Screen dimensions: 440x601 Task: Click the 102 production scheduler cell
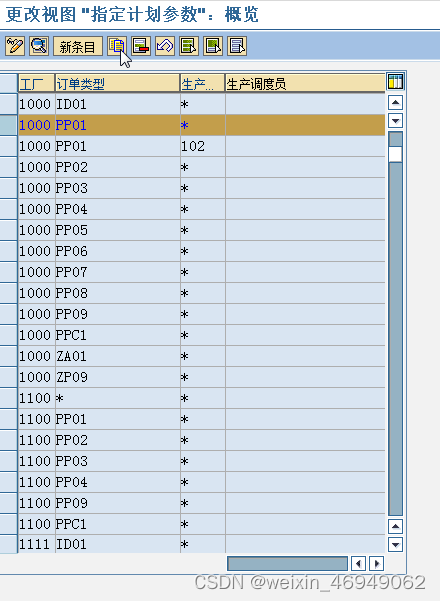202,146
